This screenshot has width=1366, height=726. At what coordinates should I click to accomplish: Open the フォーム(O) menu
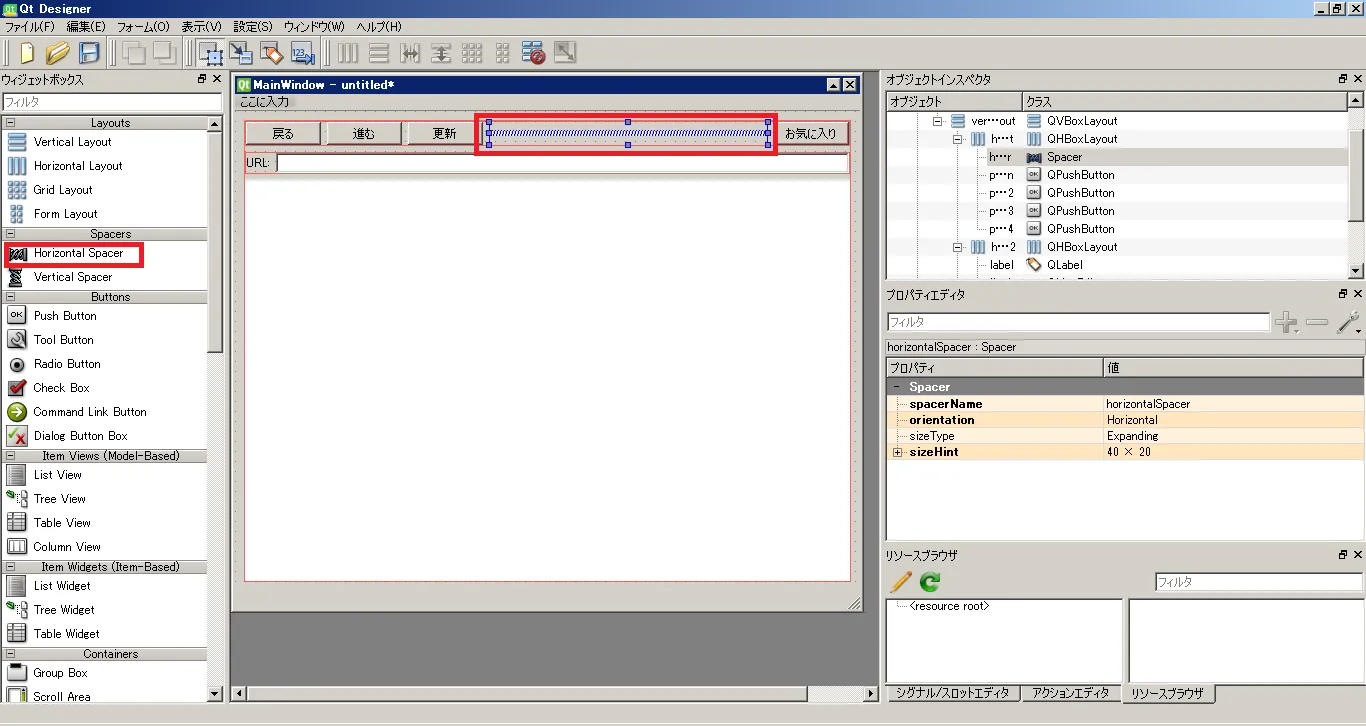tap(143, 27)
